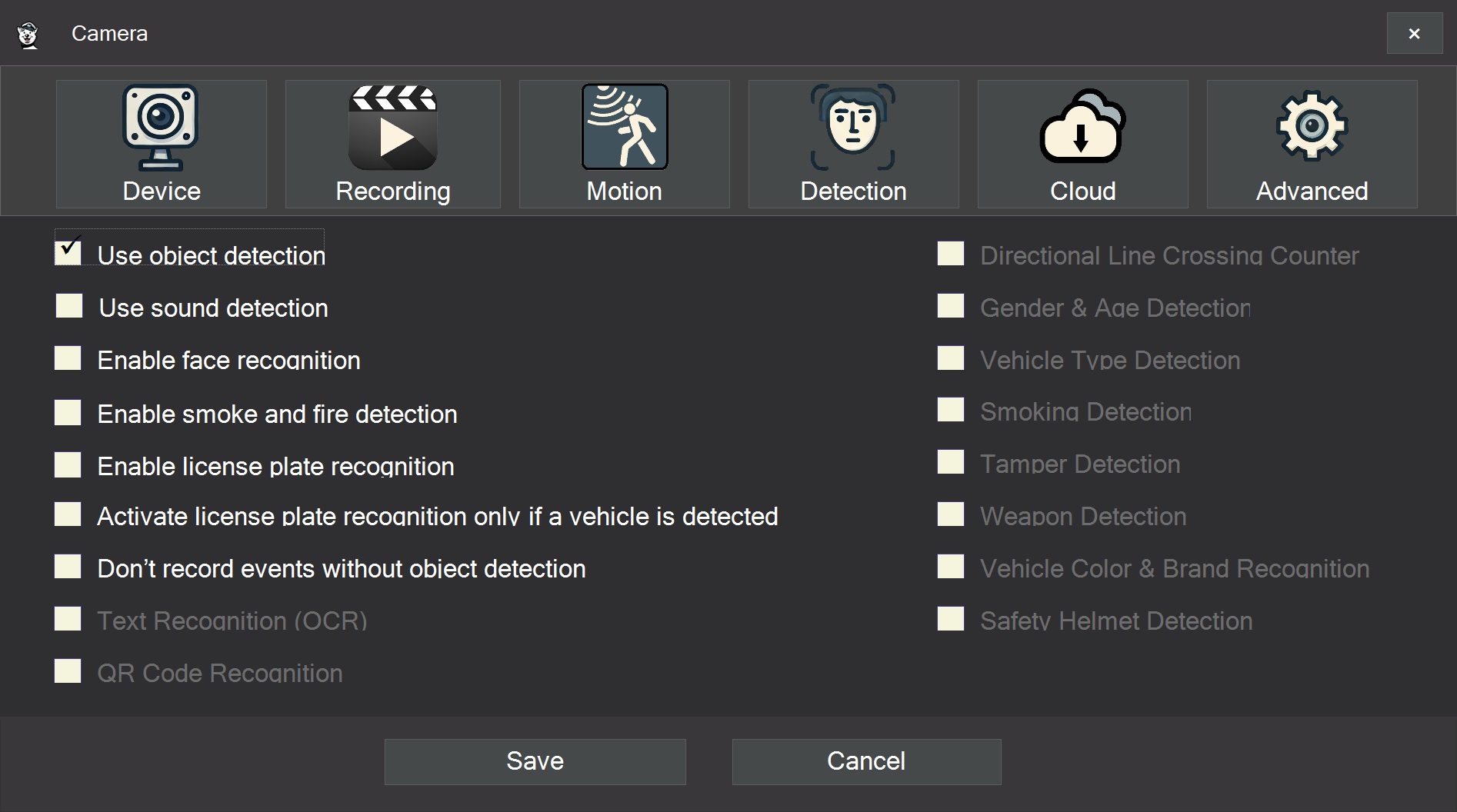Click the app logo in title bar
This screenshot has height=812, width=1457.
click(28, 35)
